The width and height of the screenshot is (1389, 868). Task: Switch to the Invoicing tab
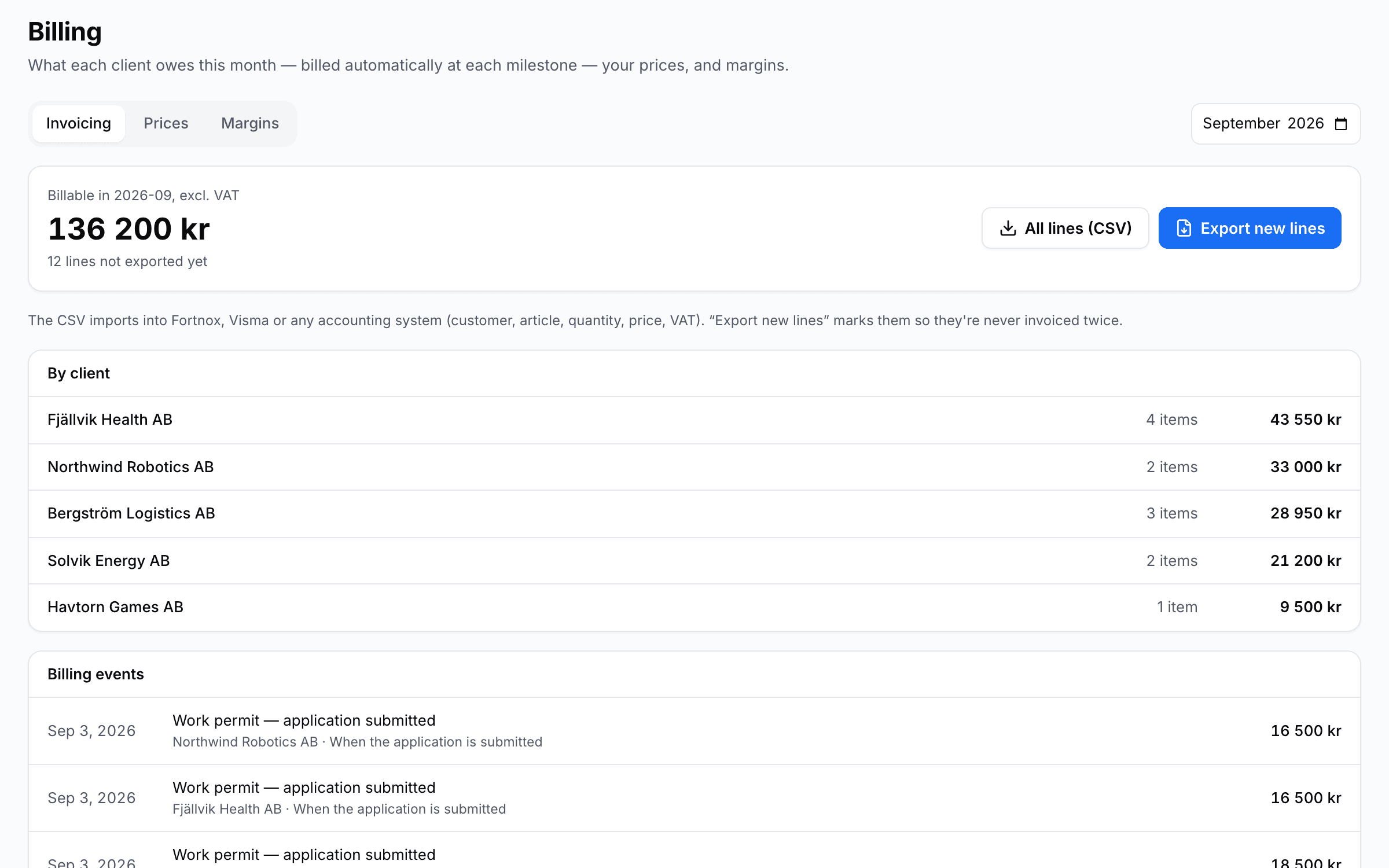pyautogui.click(x=79, y=123)
